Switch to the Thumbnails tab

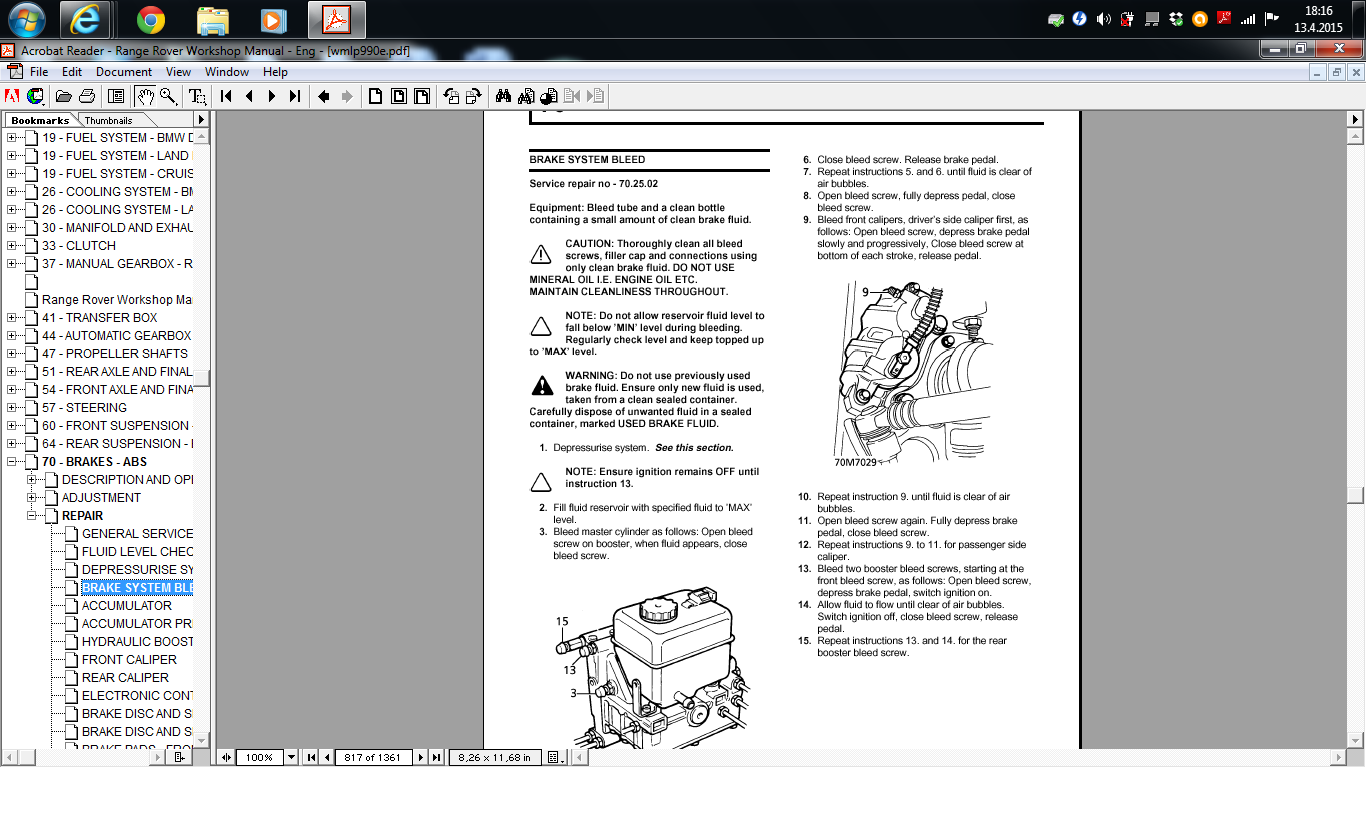(x=108, y=120)
